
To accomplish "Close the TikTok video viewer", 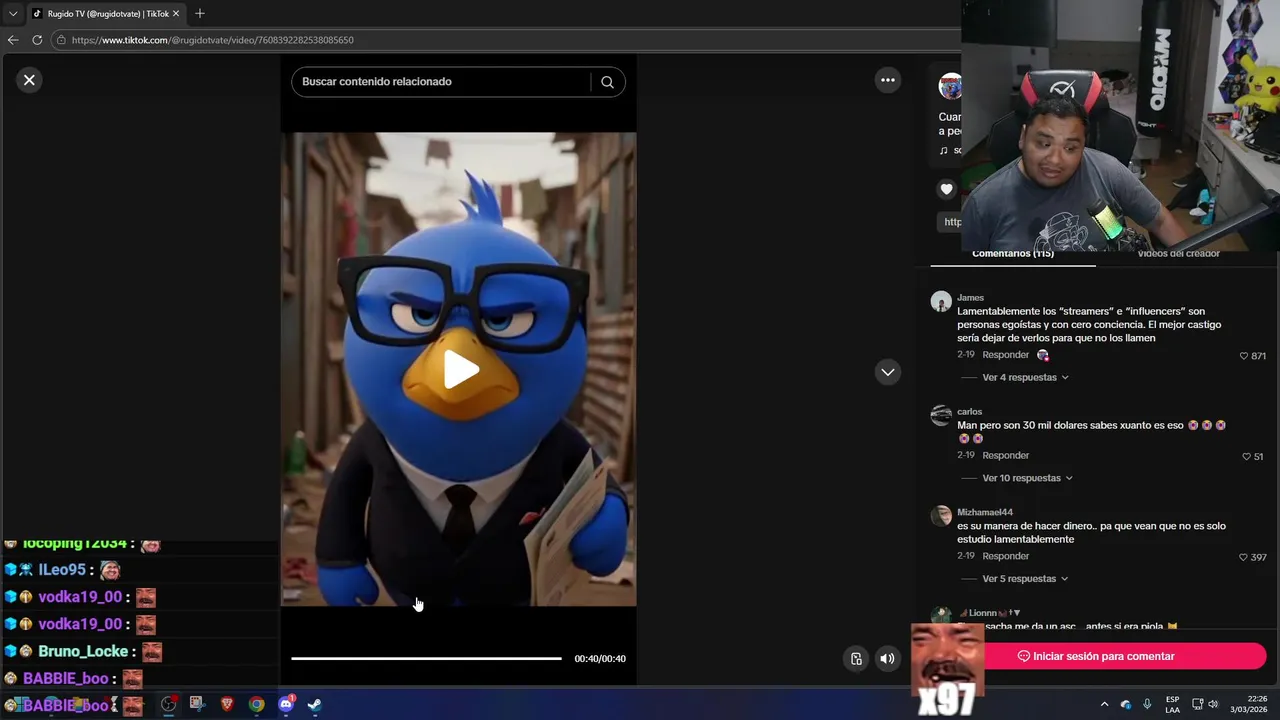I will [29, 80].
